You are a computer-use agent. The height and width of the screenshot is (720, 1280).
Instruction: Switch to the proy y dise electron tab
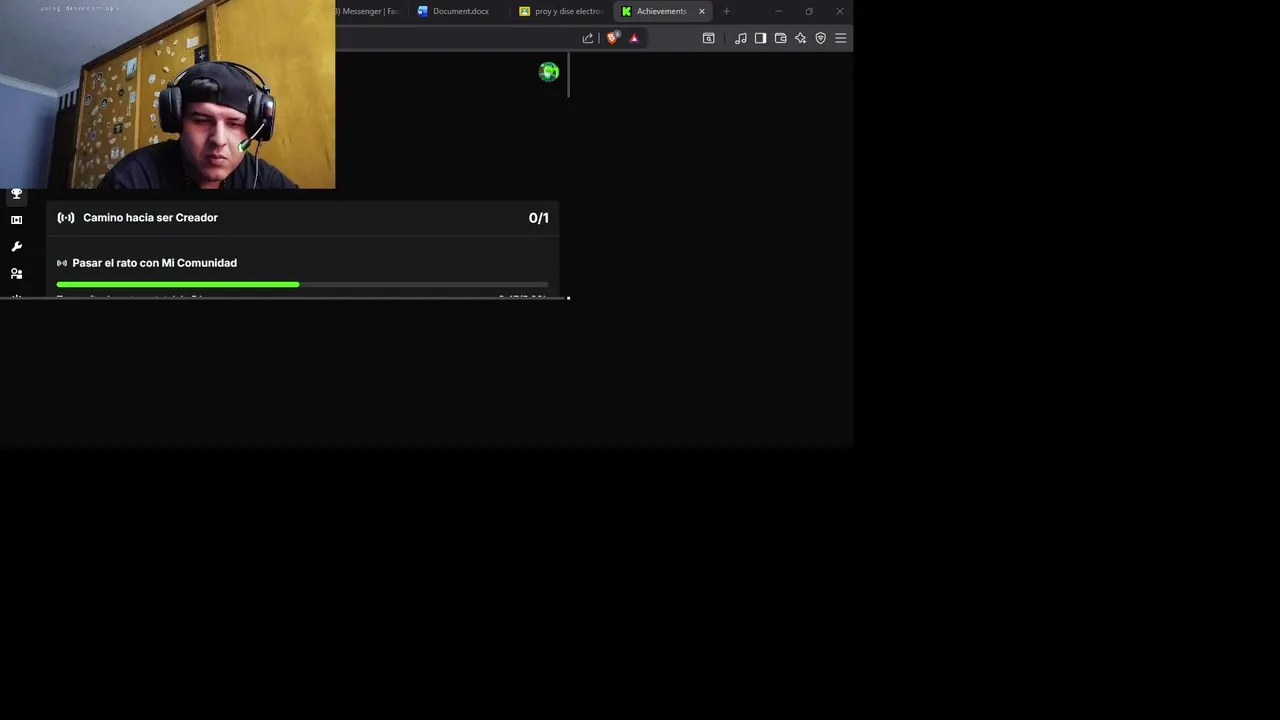560,11
